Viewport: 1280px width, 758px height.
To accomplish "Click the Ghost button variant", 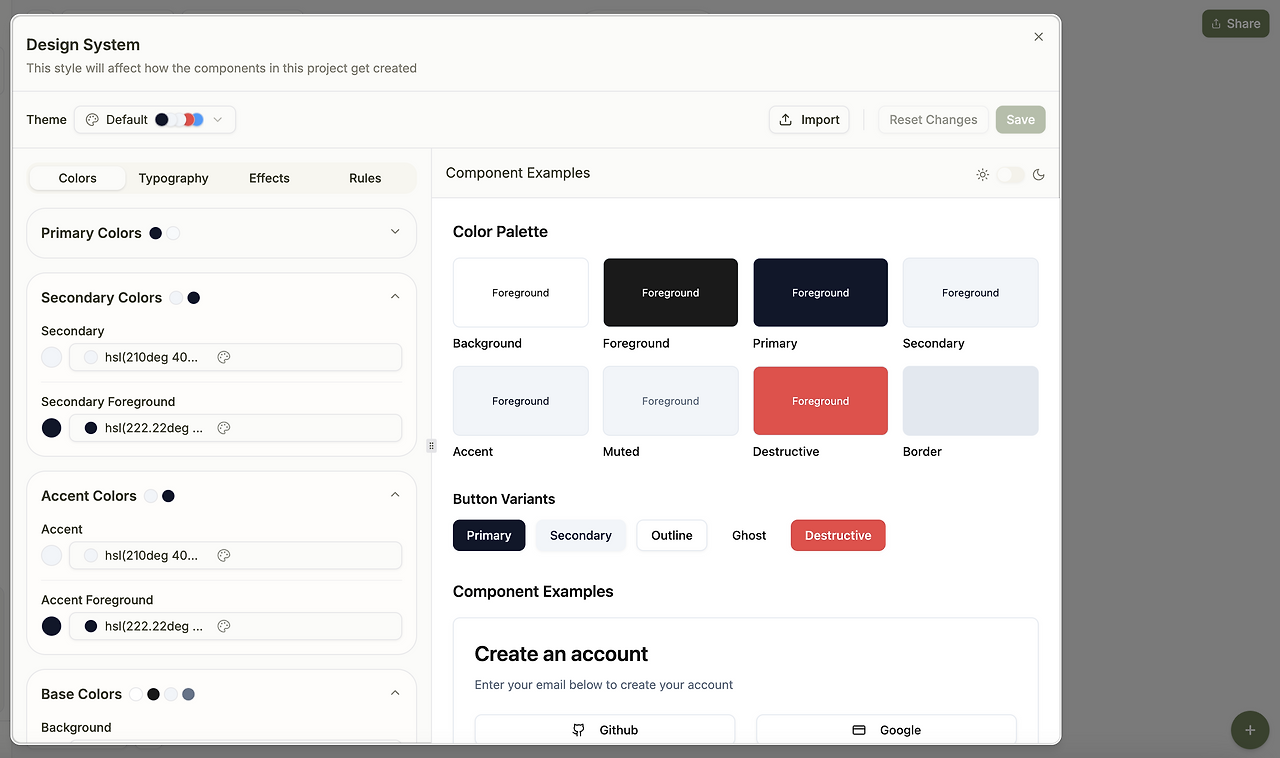I will pyautogui.click(x=749, y=535).
